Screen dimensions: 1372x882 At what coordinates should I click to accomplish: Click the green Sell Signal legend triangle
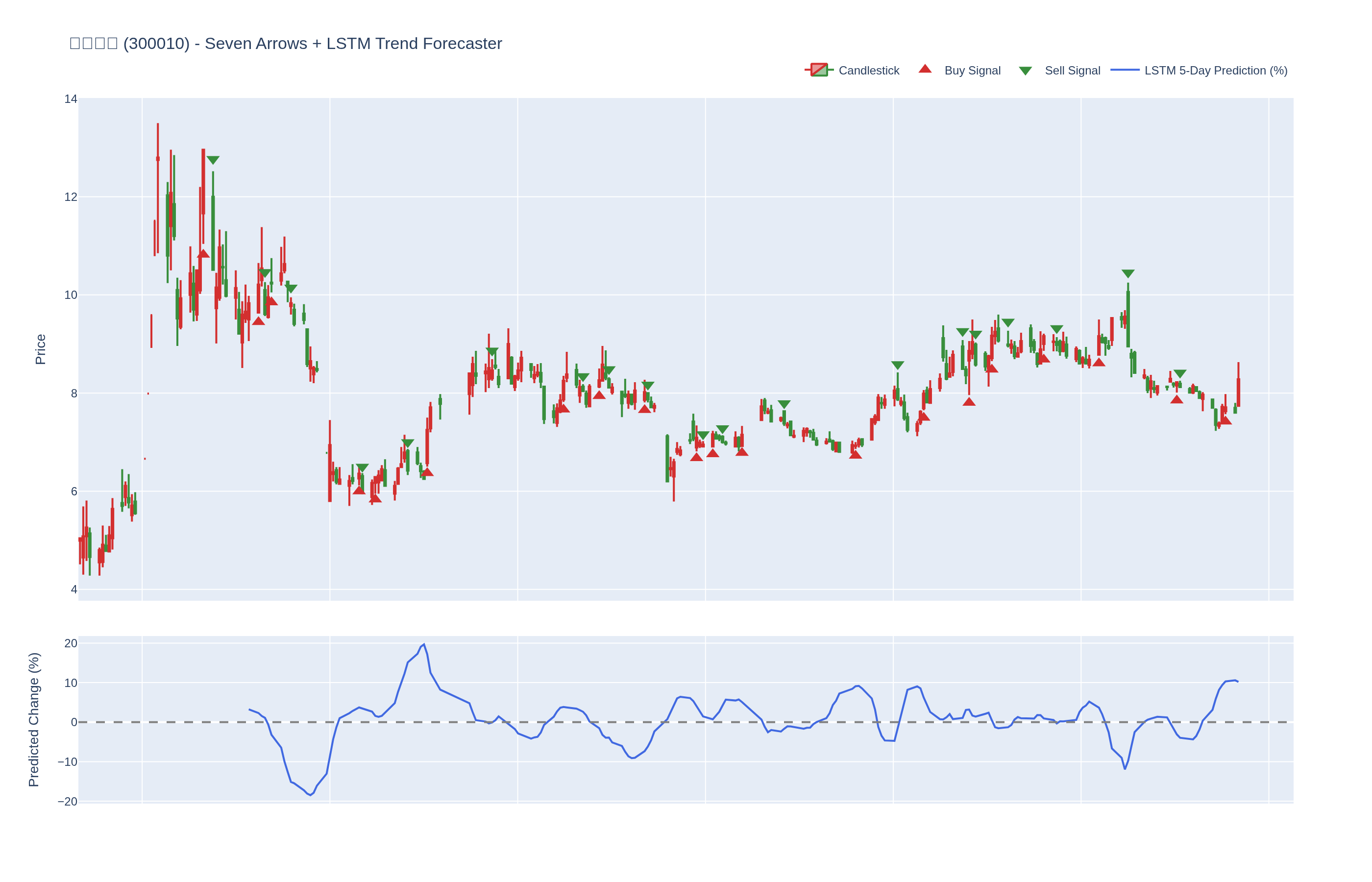pyautogui.click(x=1025, y=71)
